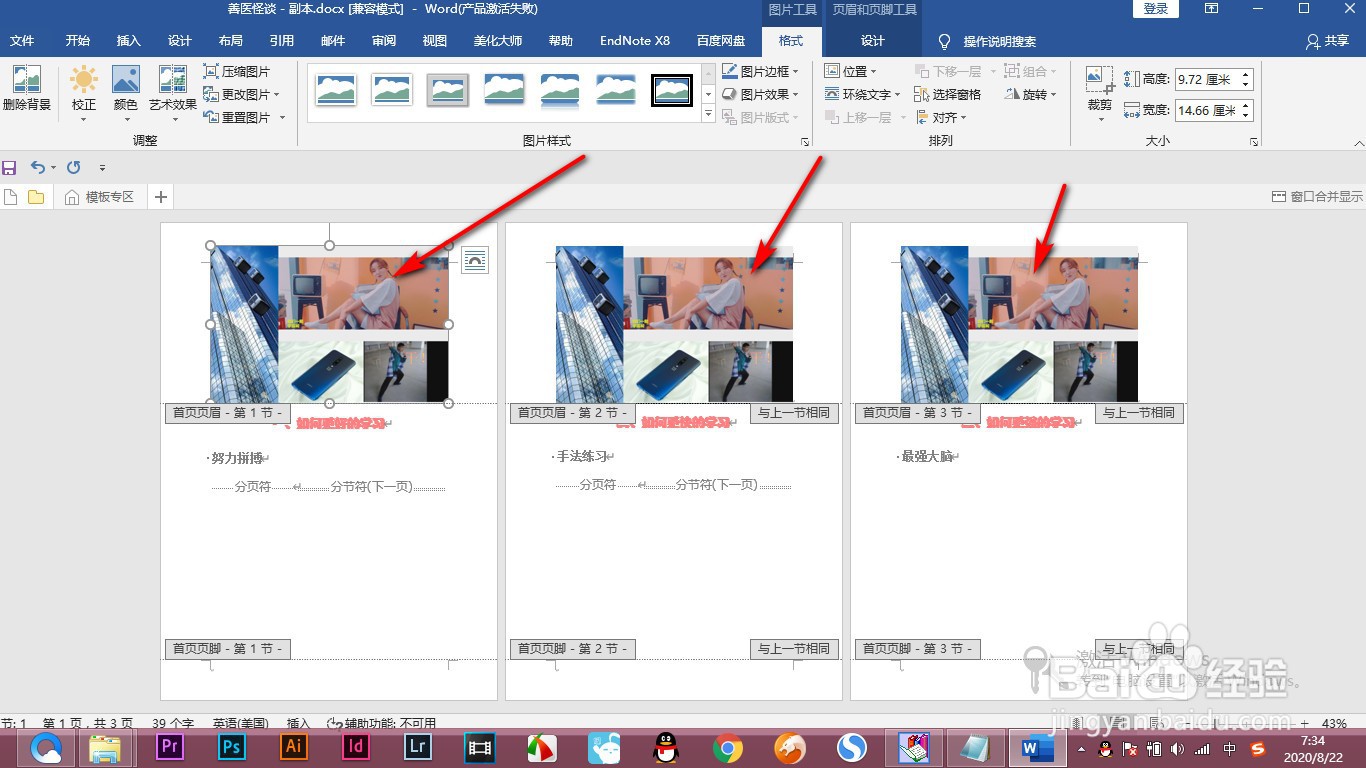Click the Redo icon

pos(73,168)
